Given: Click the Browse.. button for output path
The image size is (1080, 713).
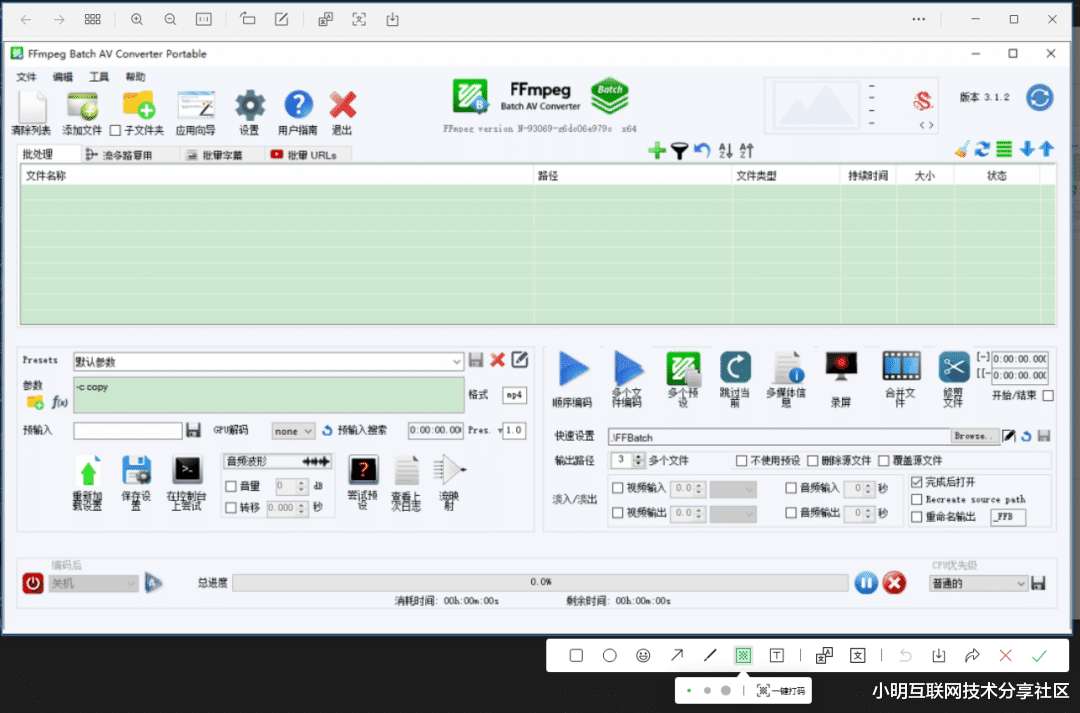Looking at the screenshot, I should (975, 436).
